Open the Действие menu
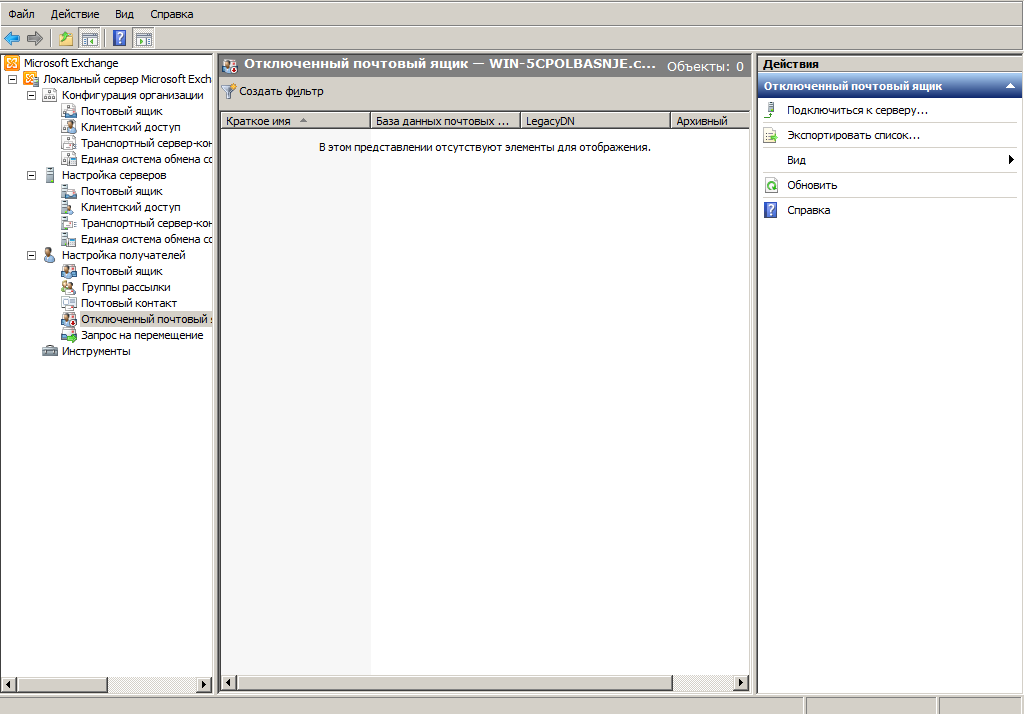The height and width of the screenshot is (714, 1024). [75, 14]
